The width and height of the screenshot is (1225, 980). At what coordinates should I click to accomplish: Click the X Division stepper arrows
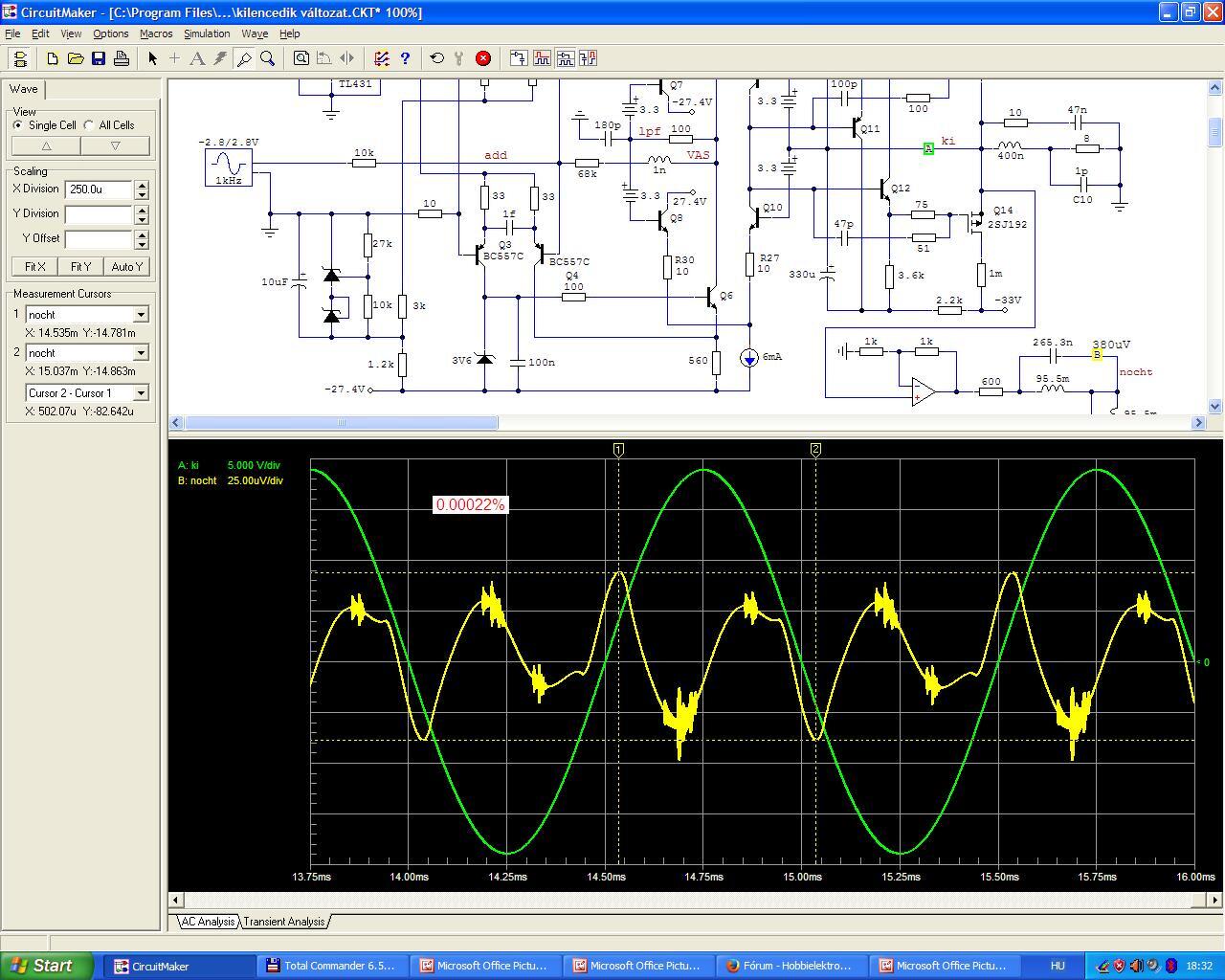[142, 189]
